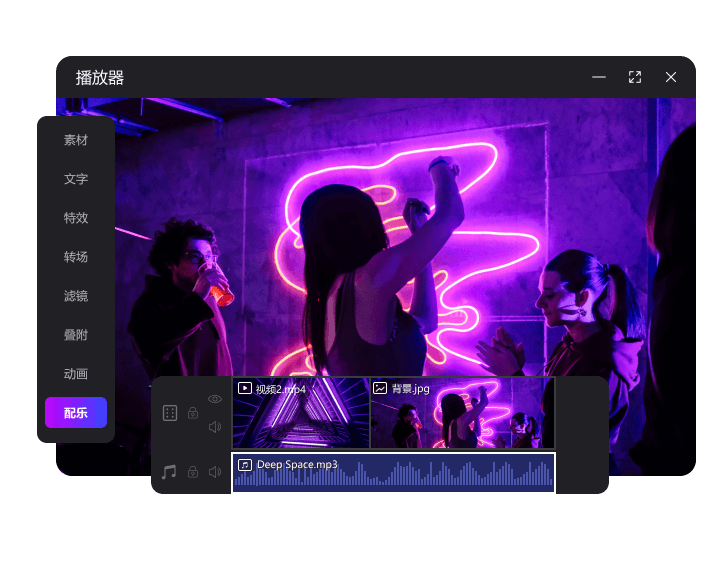Click the music icon on Deep Space.mp3
The image size is (722, 572).
[x=245, y=465]
